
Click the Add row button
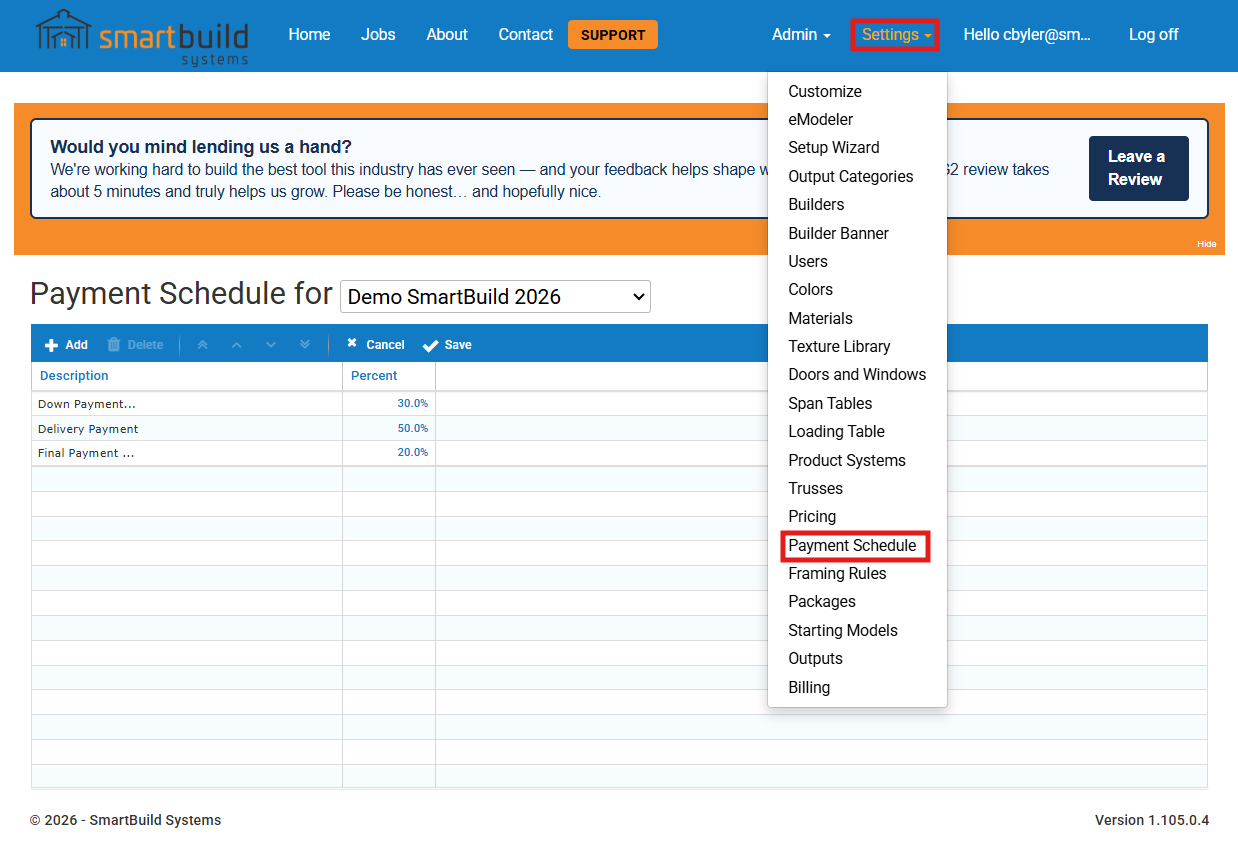click(66, 345)
